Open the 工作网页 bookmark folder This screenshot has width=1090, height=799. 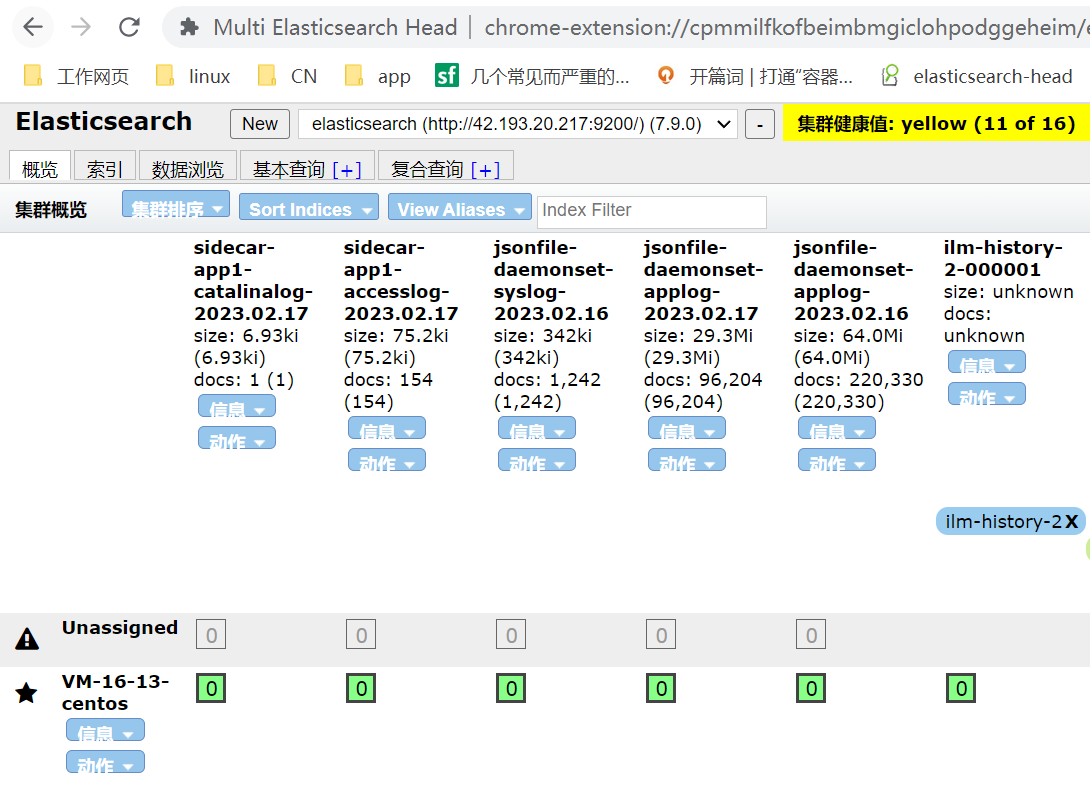click(x=76, y=76)
